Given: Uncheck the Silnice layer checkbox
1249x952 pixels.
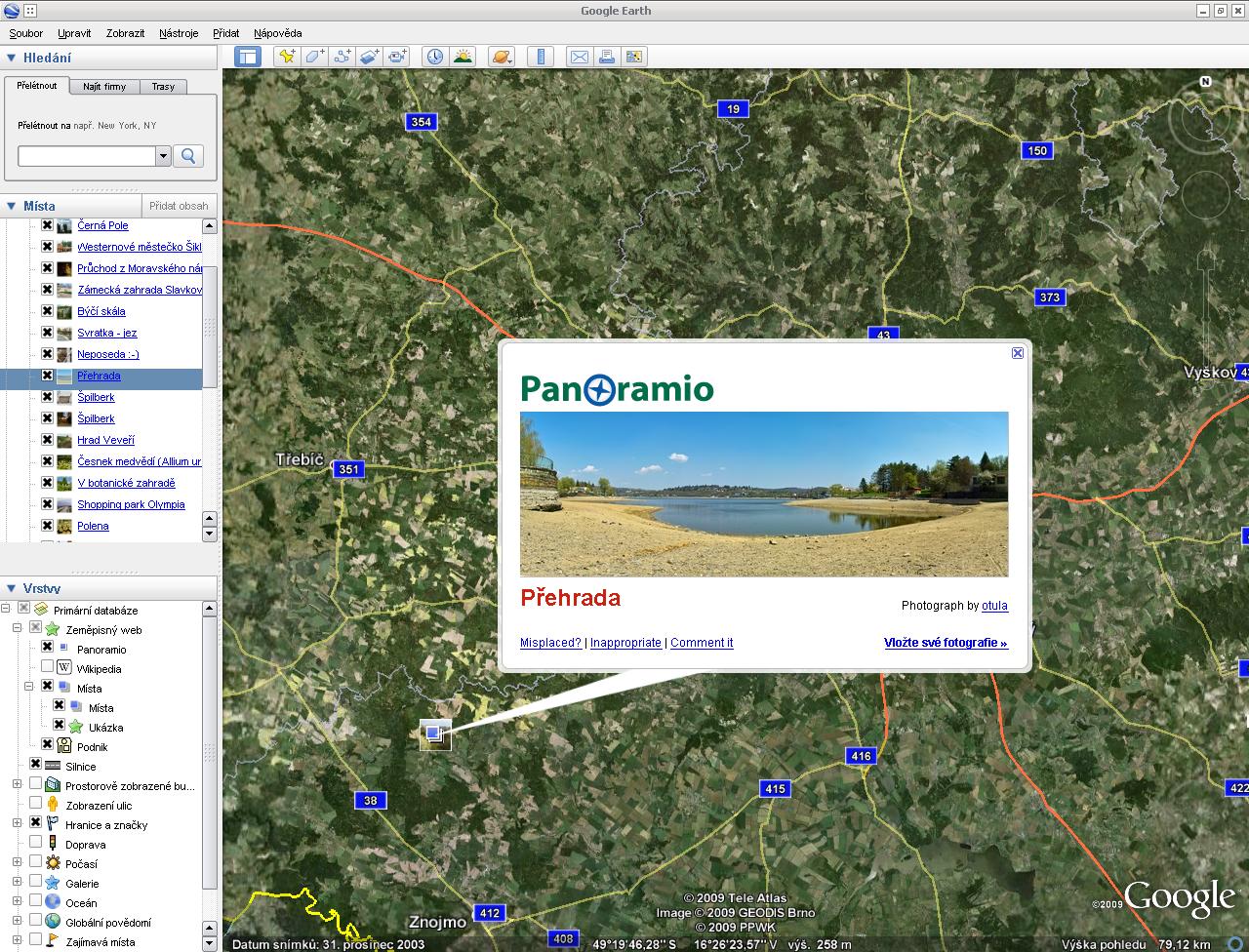Looking at the screenshot, I should 35,765.
